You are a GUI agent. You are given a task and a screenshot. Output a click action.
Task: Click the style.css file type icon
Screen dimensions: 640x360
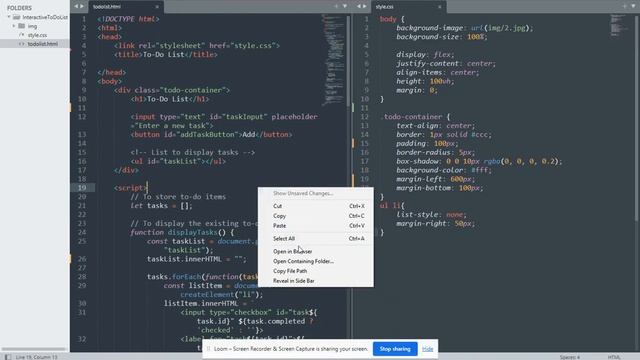click(x=22, y=35)
